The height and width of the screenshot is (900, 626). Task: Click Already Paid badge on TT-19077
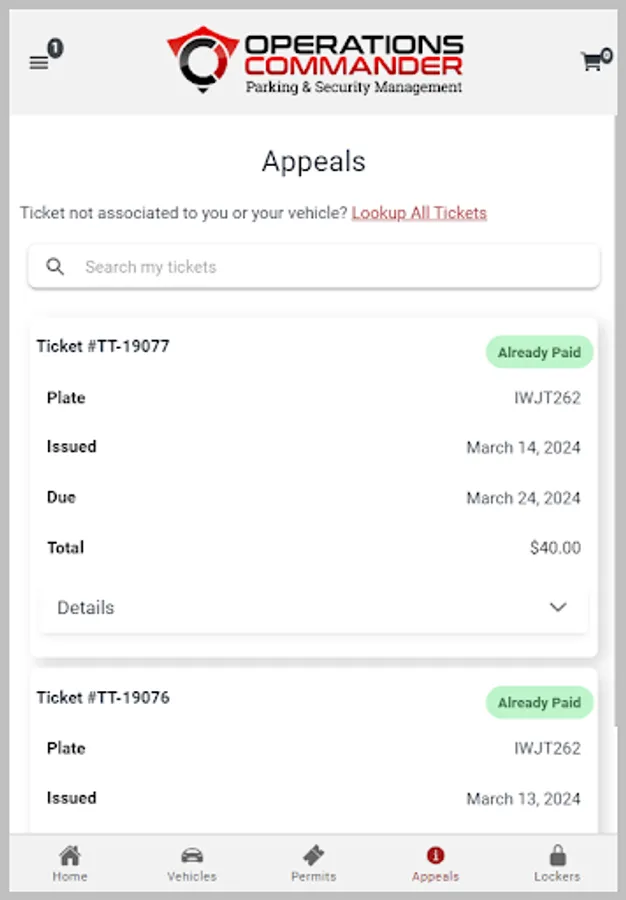(539, 352)
